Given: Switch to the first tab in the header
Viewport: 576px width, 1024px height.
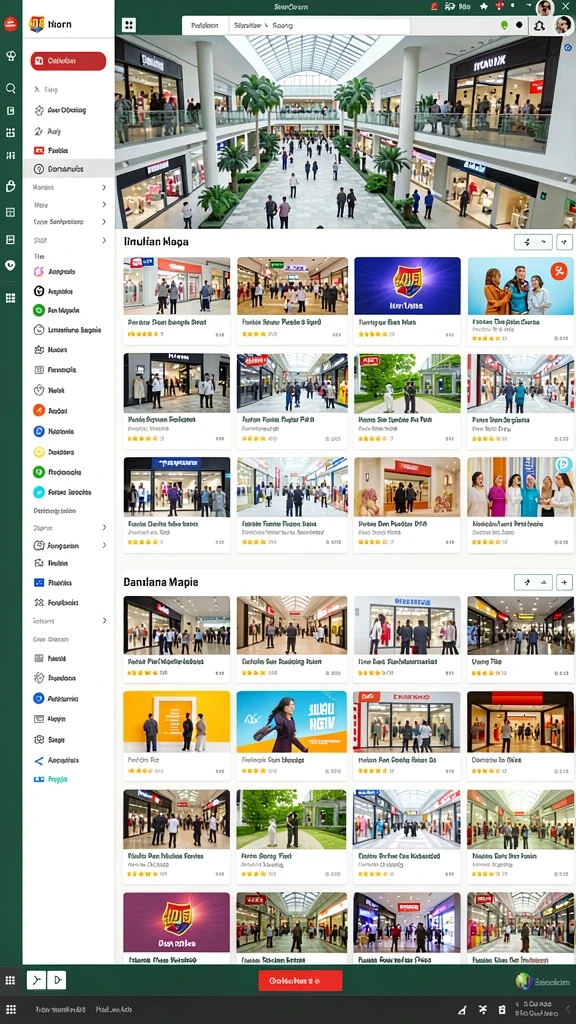Looking at the screenshot, I should 205,25.
